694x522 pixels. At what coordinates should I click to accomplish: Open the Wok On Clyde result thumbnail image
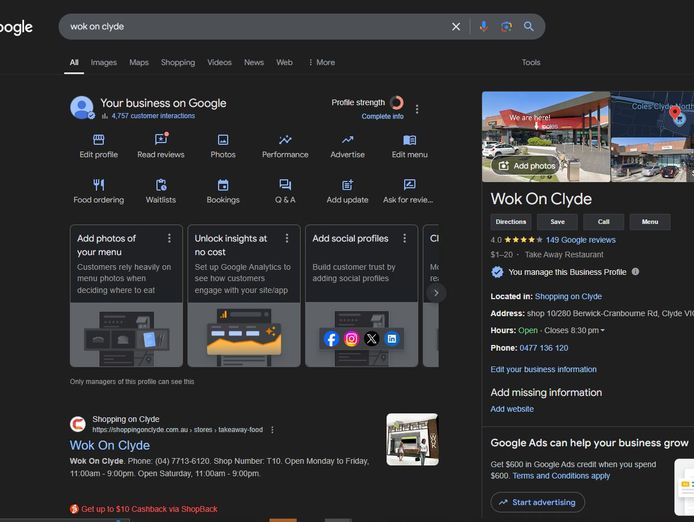413,440
